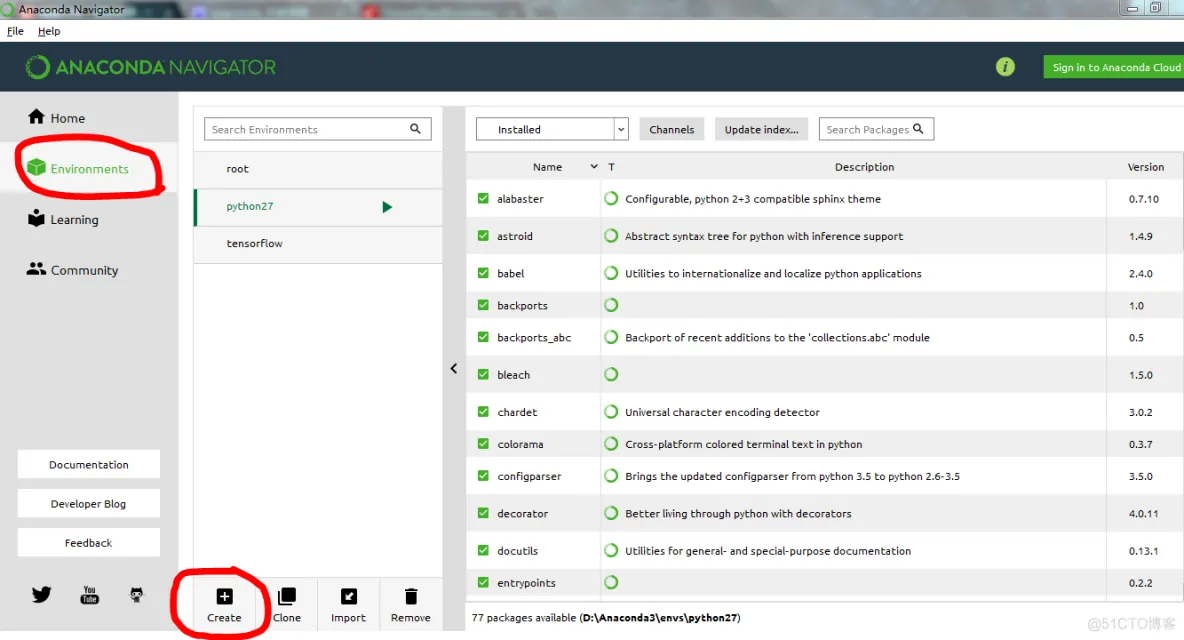
Task: Click the astroid package type circle icon
Action: pos(612,235)
